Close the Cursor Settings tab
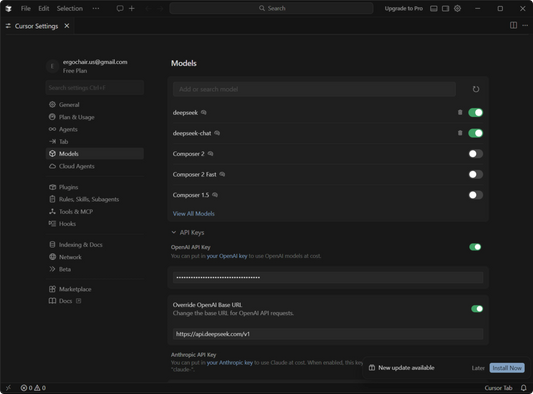Viewport: 533px width, 394px height. tap(67, 26)
